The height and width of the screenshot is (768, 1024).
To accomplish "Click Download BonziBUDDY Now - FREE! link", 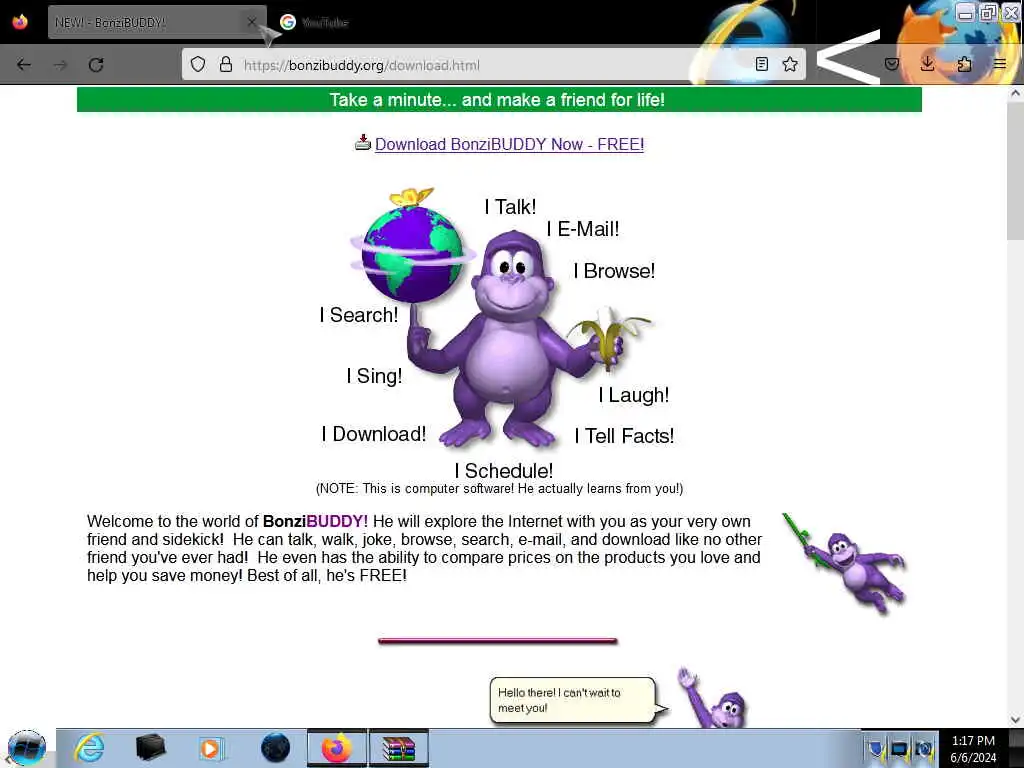I will [509, 144].
